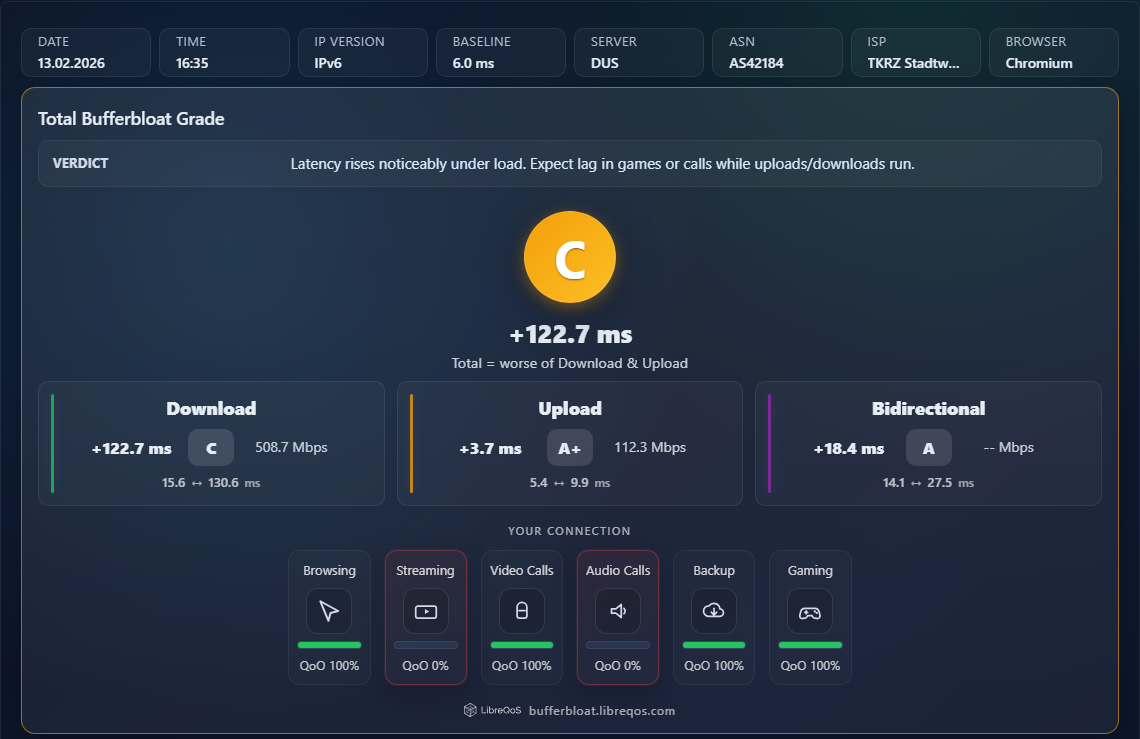Select the Upload result card heading
Image resolution: width=1140 pixels, height=739 pixels.
point(570,409)
